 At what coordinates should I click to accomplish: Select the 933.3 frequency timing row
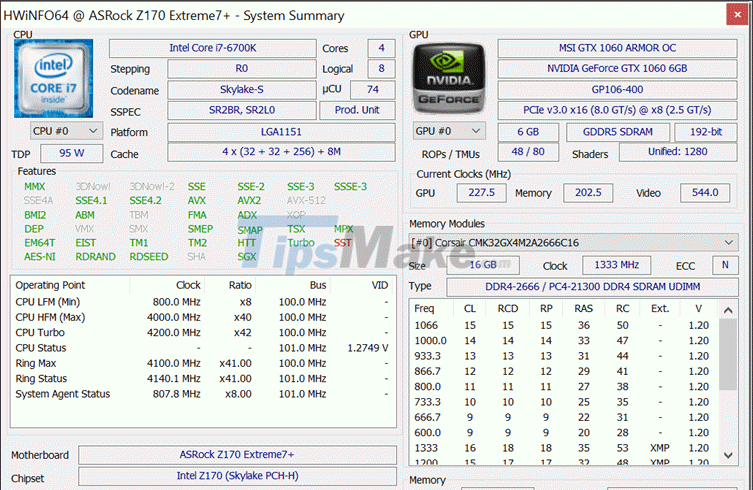pos(565,356)
